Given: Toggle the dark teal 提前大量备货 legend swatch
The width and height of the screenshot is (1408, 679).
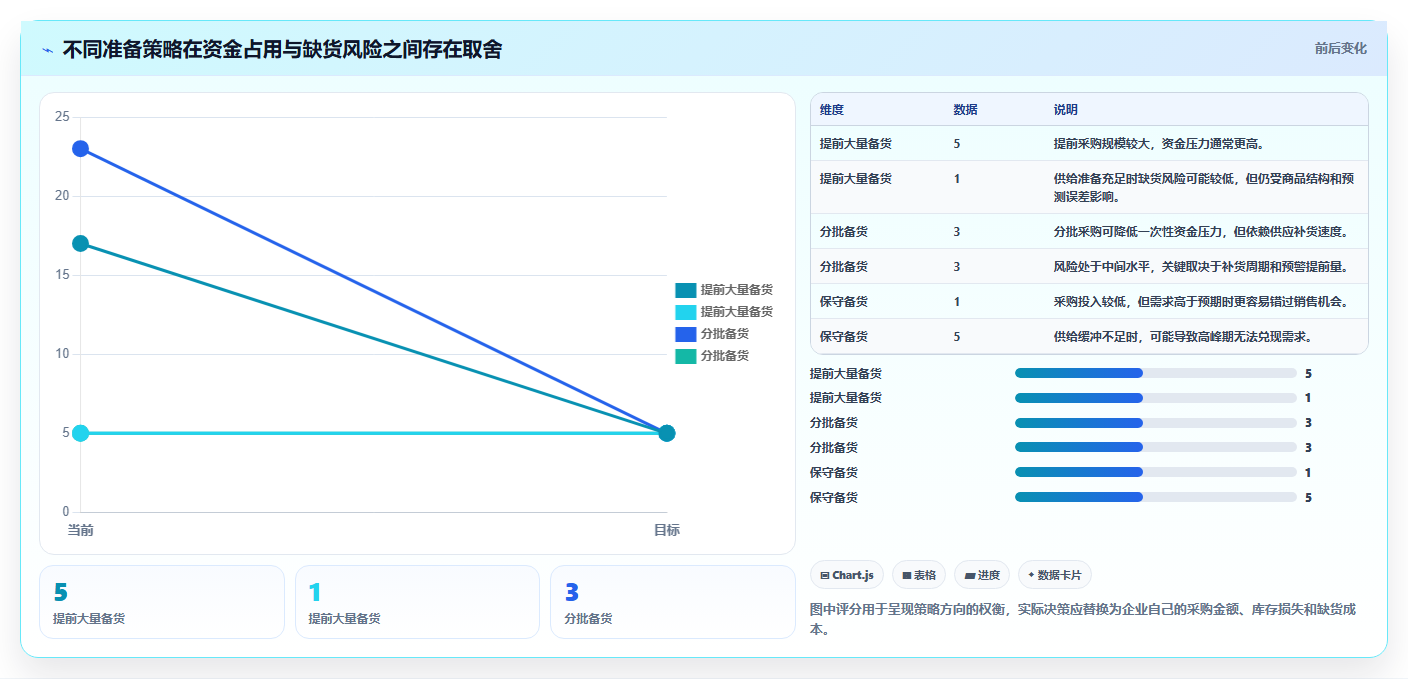Looking at the screenshot, I should [685, 290].
